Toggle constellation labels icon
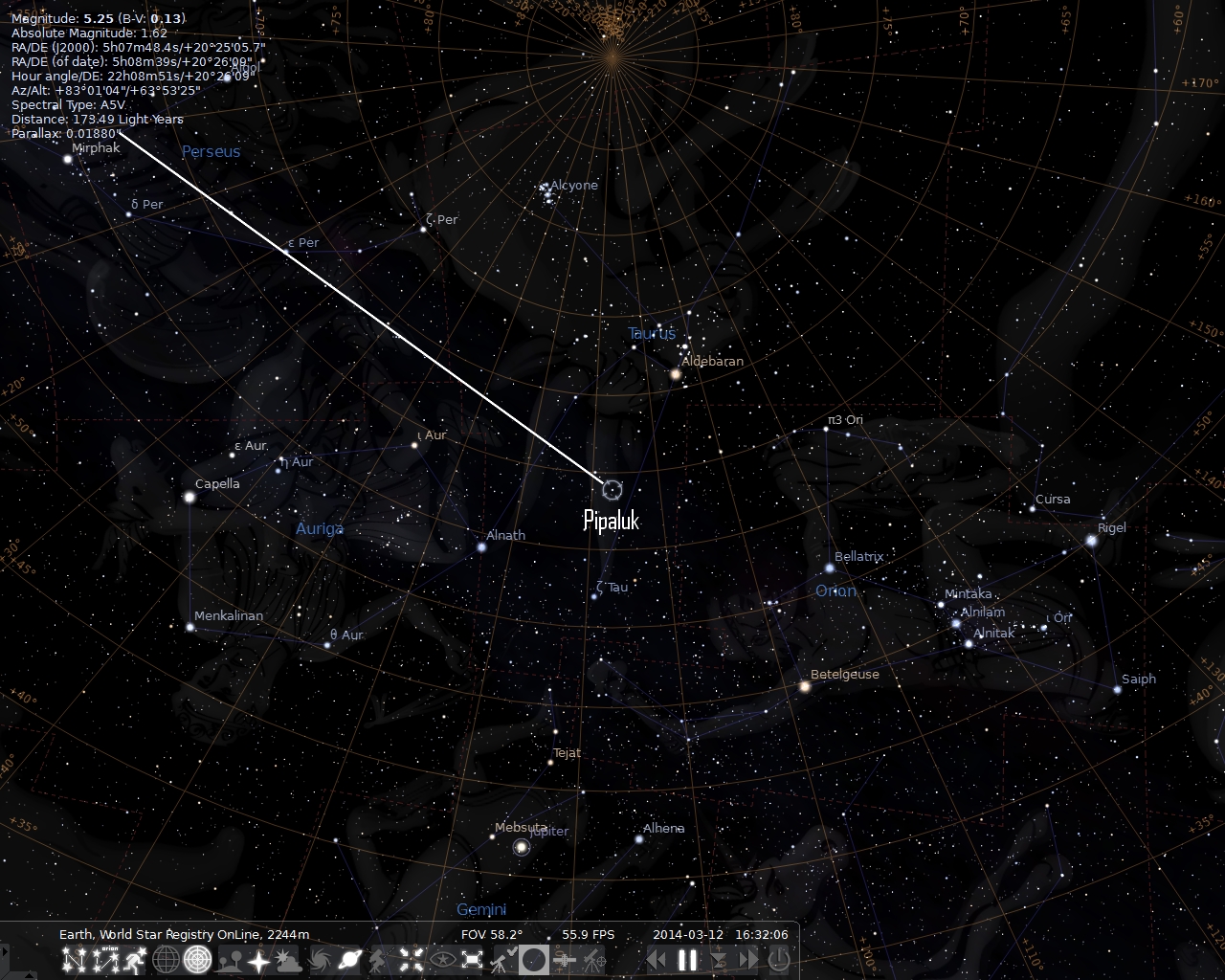Screen dimensions: 1225x980 pos(103,959)
